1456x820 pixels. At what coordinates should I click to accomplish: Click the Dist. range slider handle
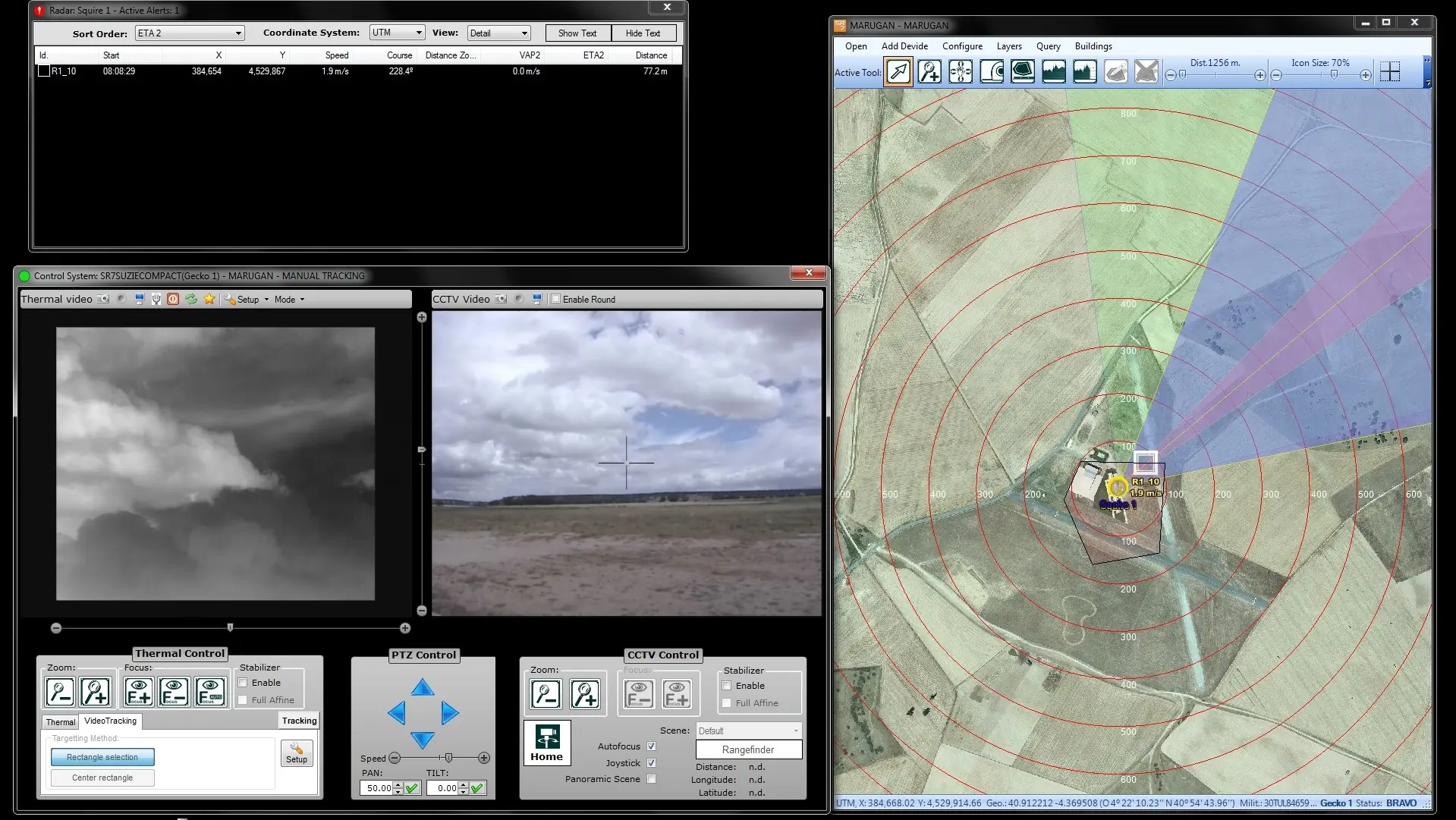pos(1182,75)
